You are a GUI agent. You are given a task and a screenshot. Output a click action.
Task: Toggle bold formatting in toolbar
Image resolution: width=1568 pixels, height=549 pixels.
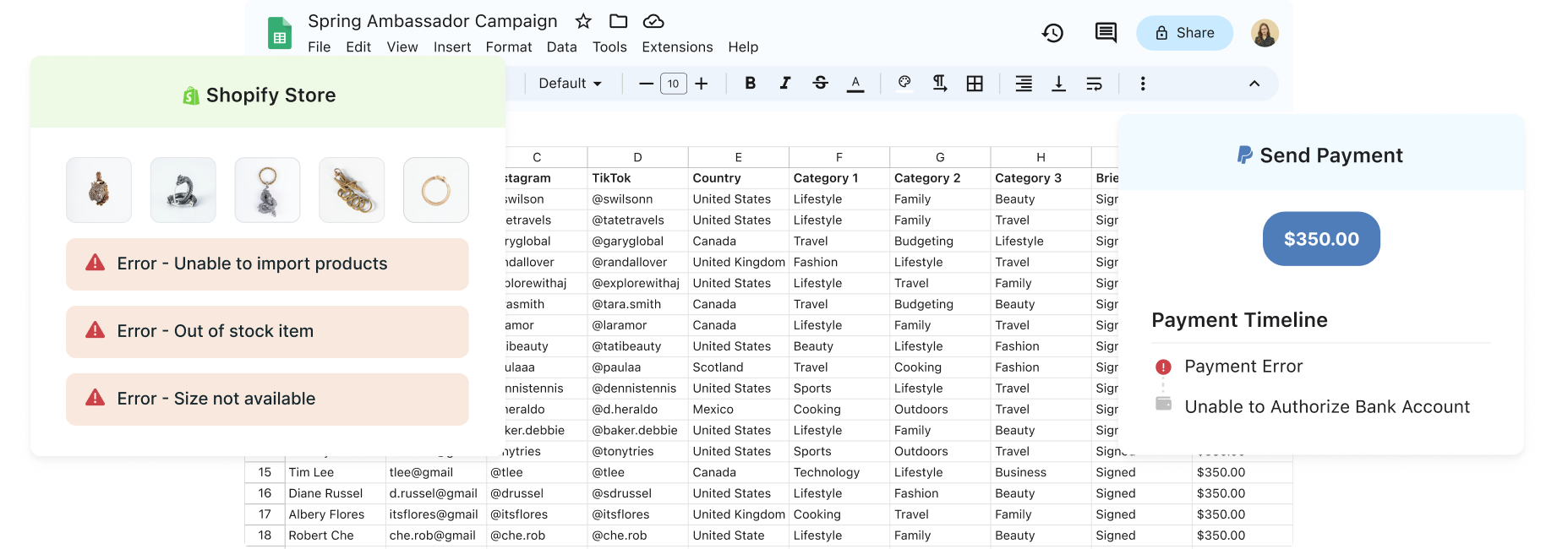coord(750,83)
